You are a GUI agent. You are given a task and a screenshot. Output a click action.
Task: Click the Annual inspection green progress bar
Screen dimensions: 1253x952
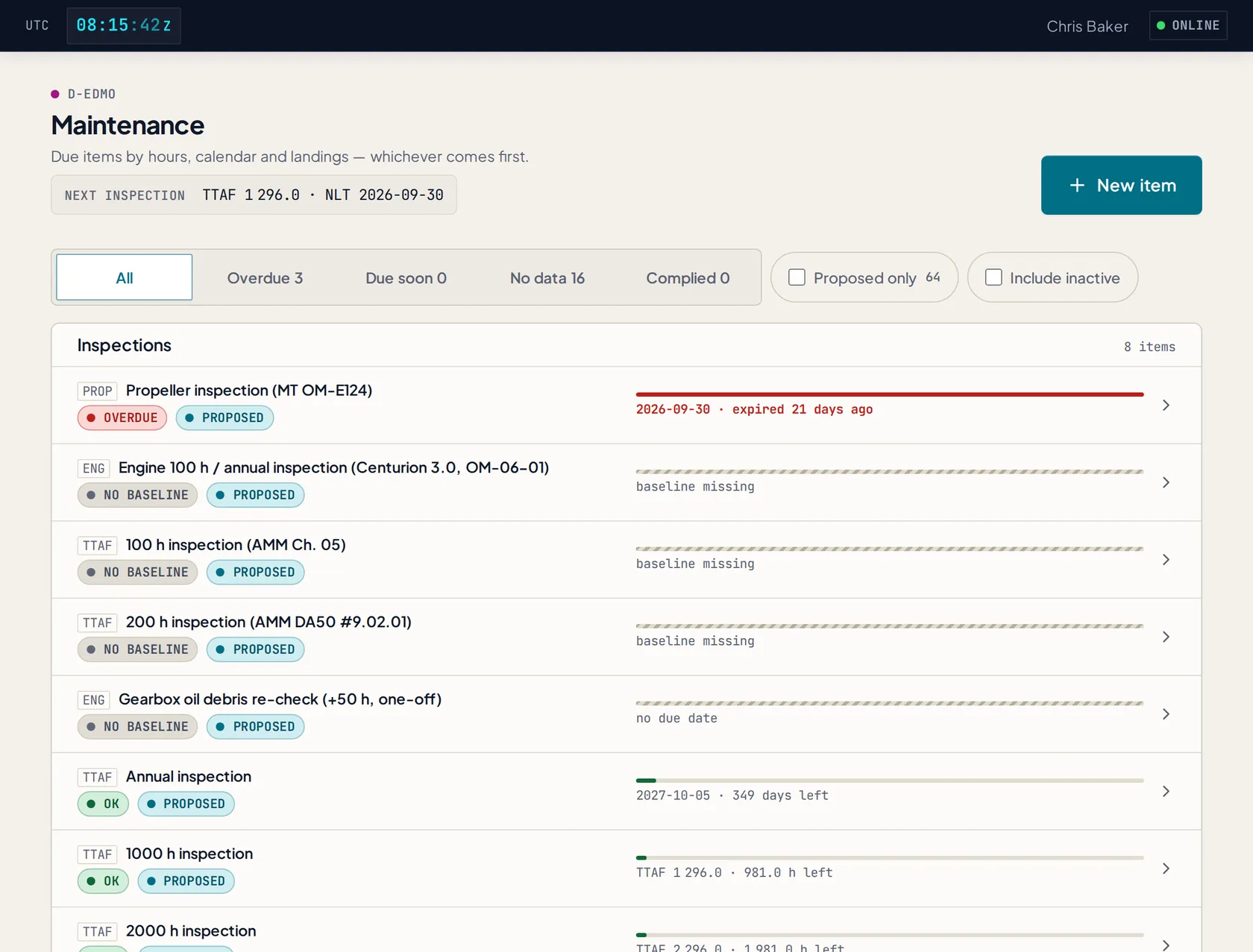pyautogui.click(x=646, y=781)
